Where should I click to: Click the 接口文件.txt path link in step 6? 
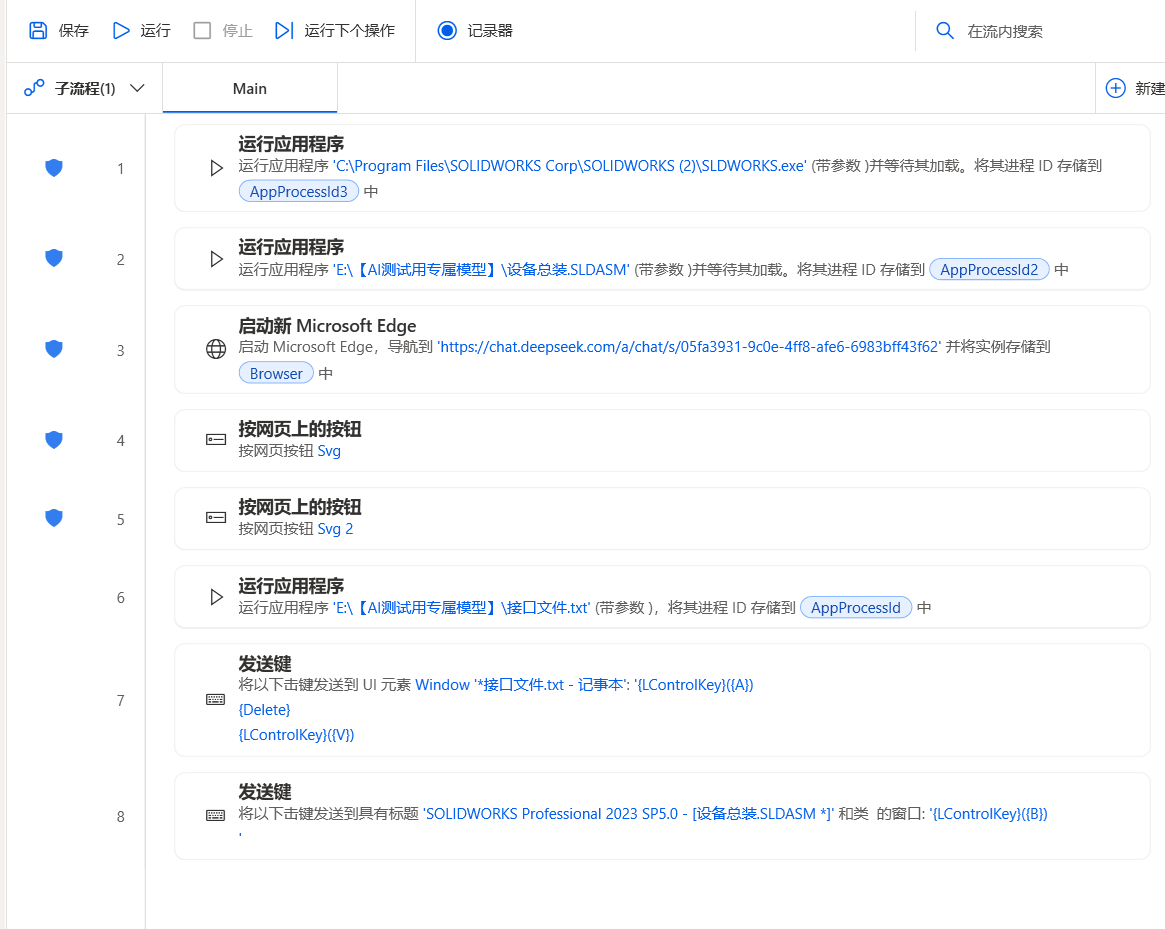[461, 608]
